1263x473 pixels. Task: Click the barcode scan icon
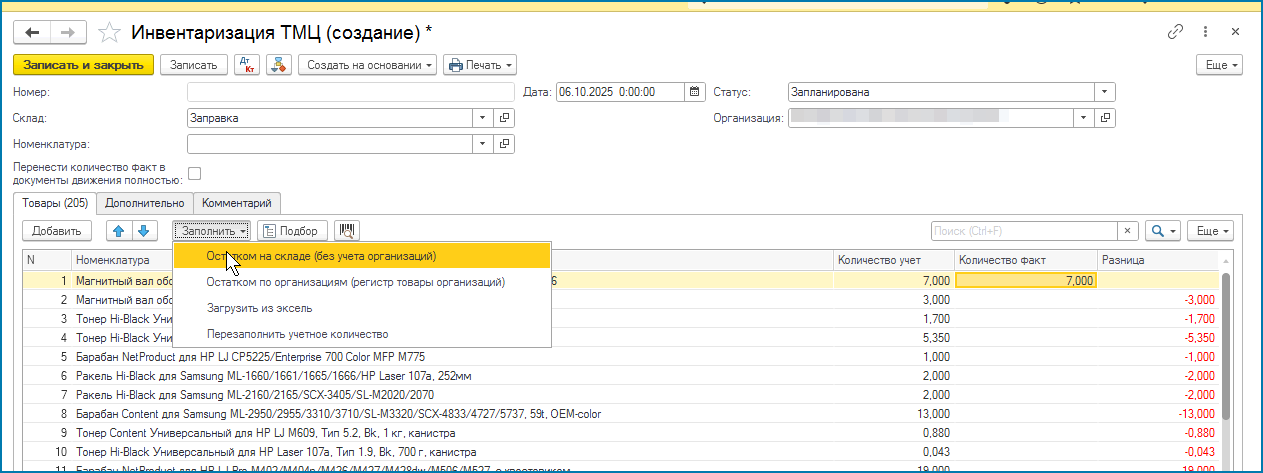[x=346, y=231]
